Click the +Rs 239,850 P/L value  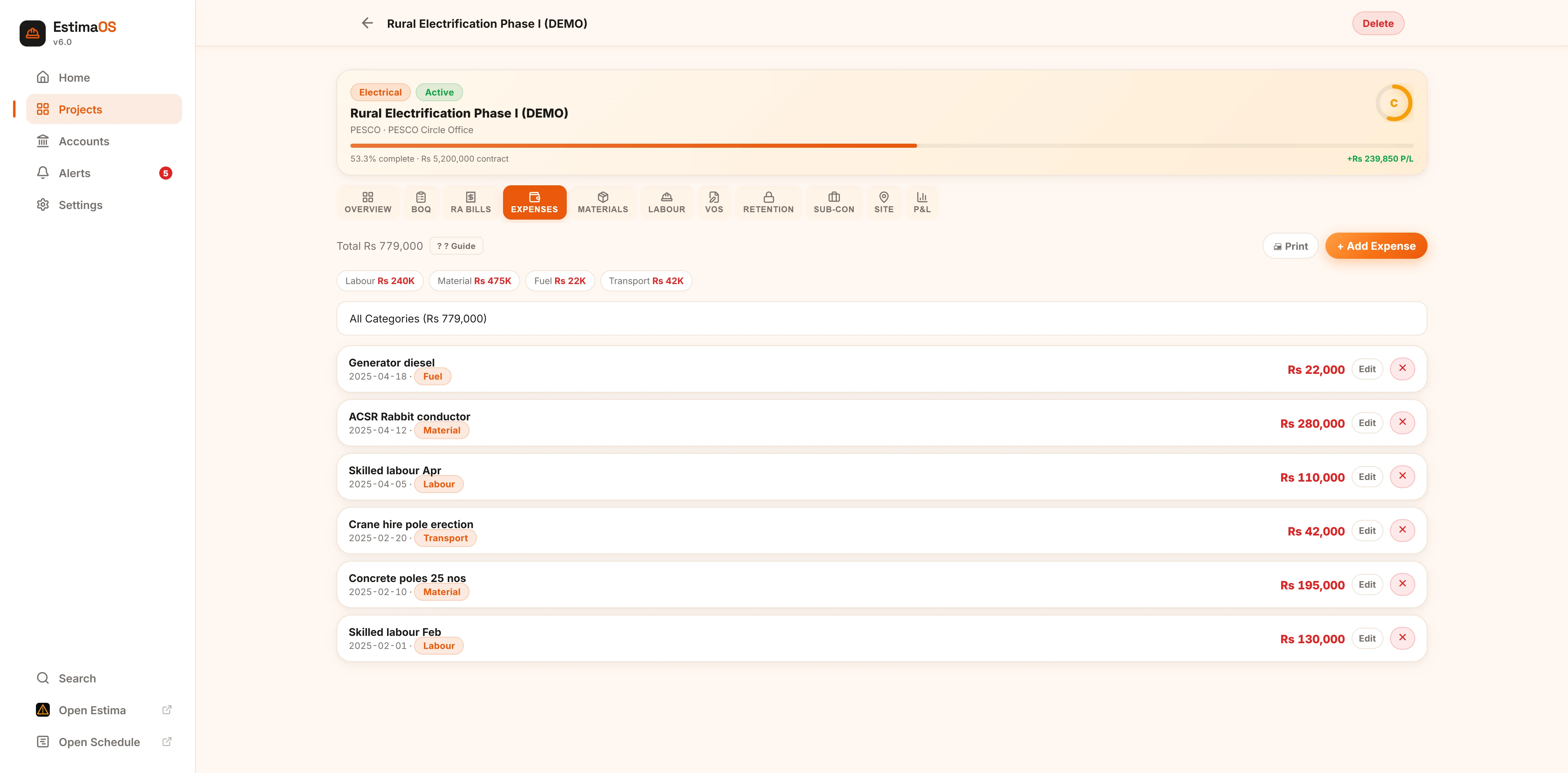tap(1380, 159)
